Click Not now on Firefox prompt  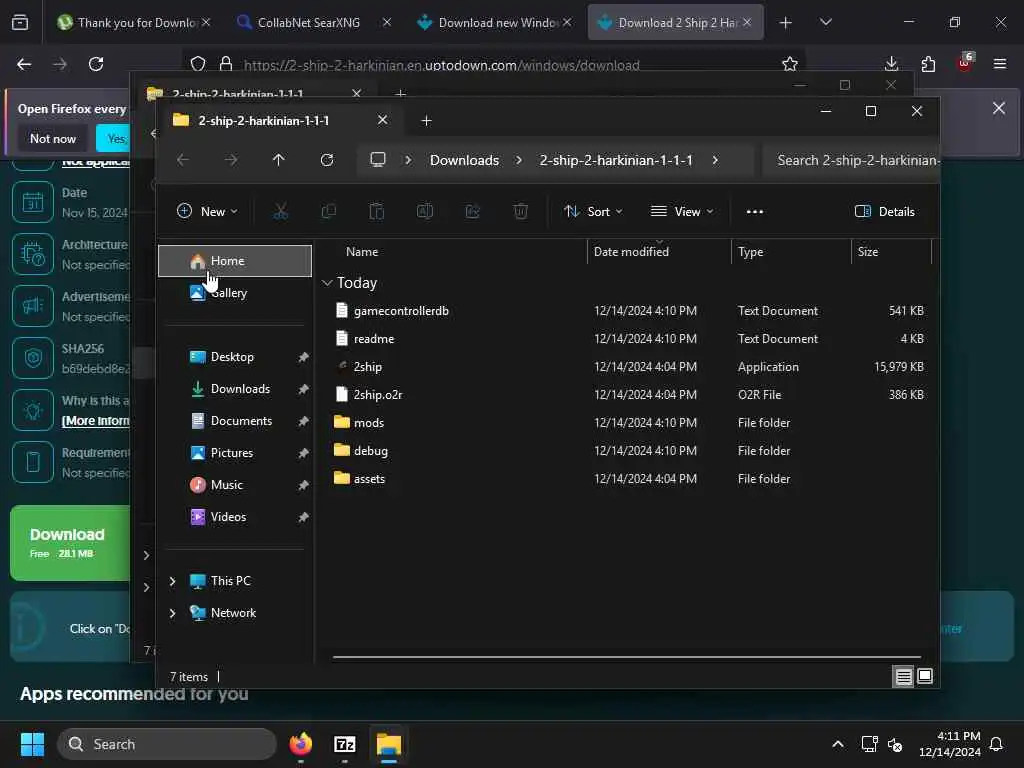pos(53,138)
